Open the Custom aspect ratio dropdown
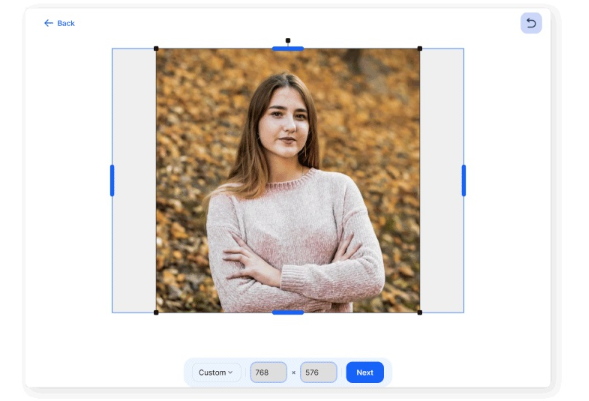This screenshot has width=589, height=401. (x=216, y=372)
